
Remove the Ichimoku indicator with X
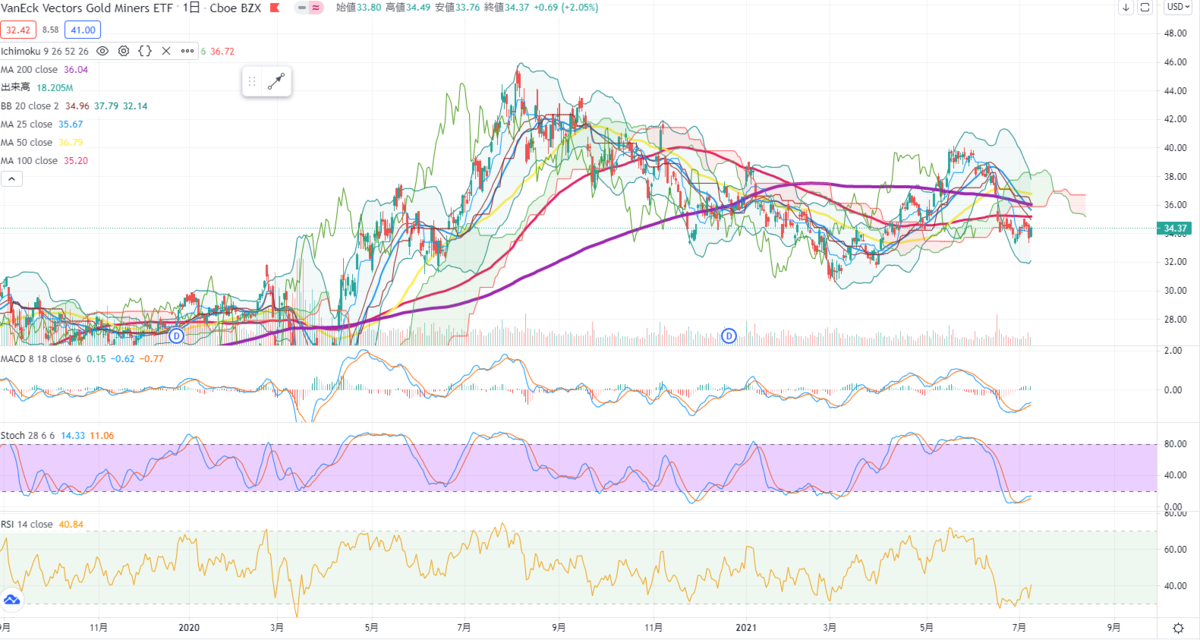(166, 51)
